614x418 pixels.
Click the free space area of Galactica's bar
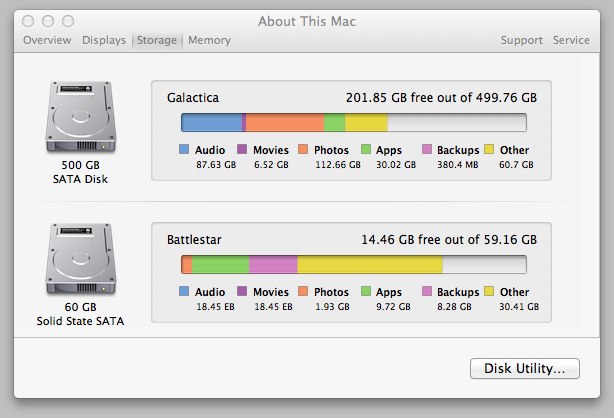[x=457, y=123]
